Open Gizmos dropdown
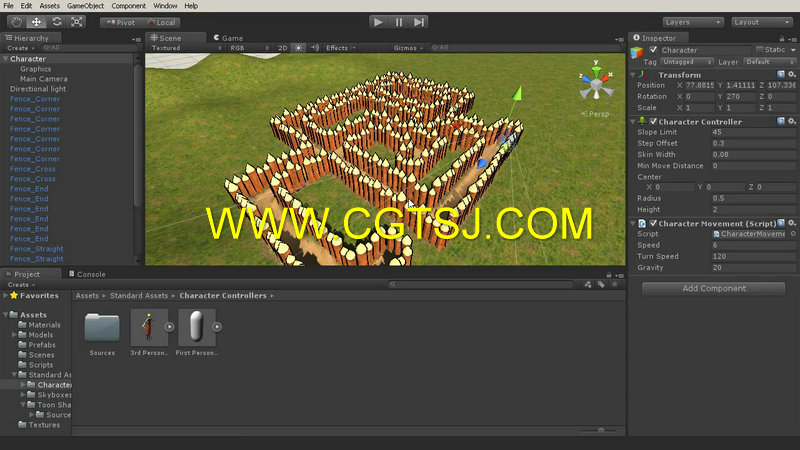The height and width of the screenshot is (450, 800). [x=408, y=47]
